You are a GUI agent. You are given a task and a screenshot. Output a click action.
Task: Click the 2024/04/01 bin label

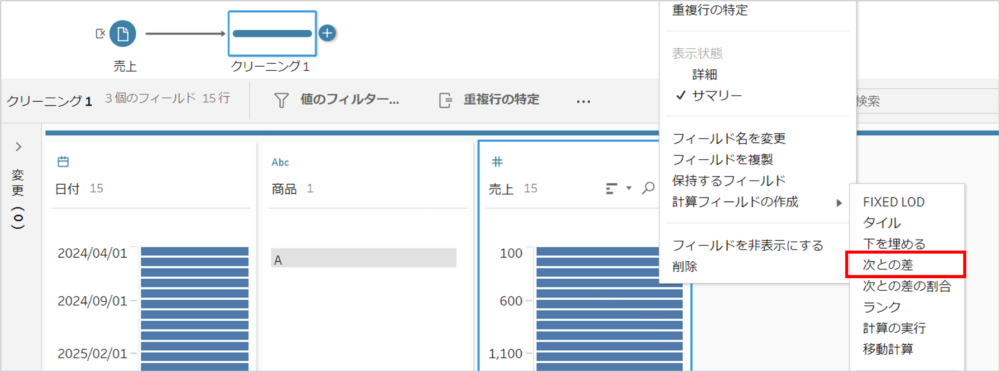pyautogui.click(x=92, y=253)
